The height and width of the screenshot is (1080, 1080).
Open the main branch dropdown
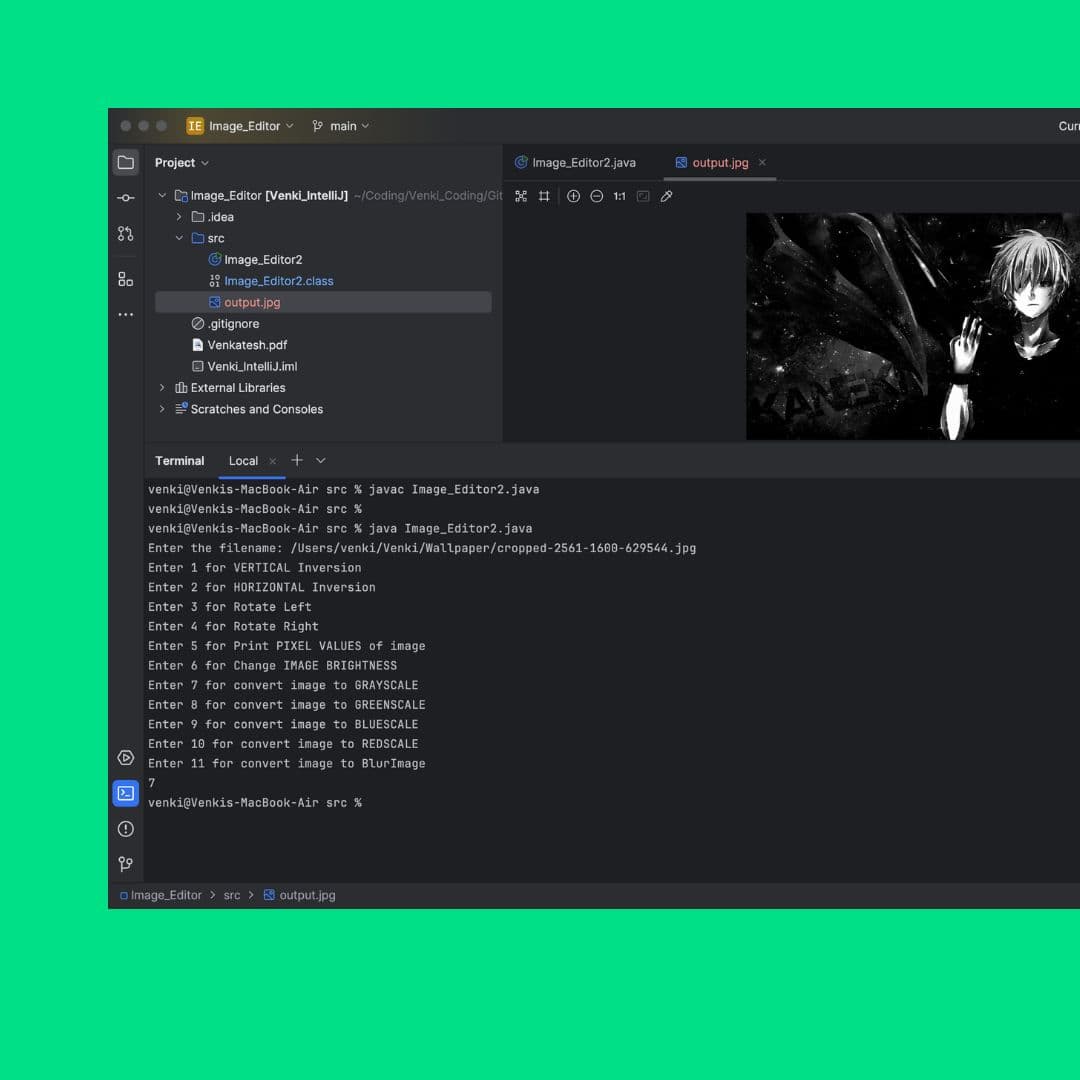pos(341,126)
